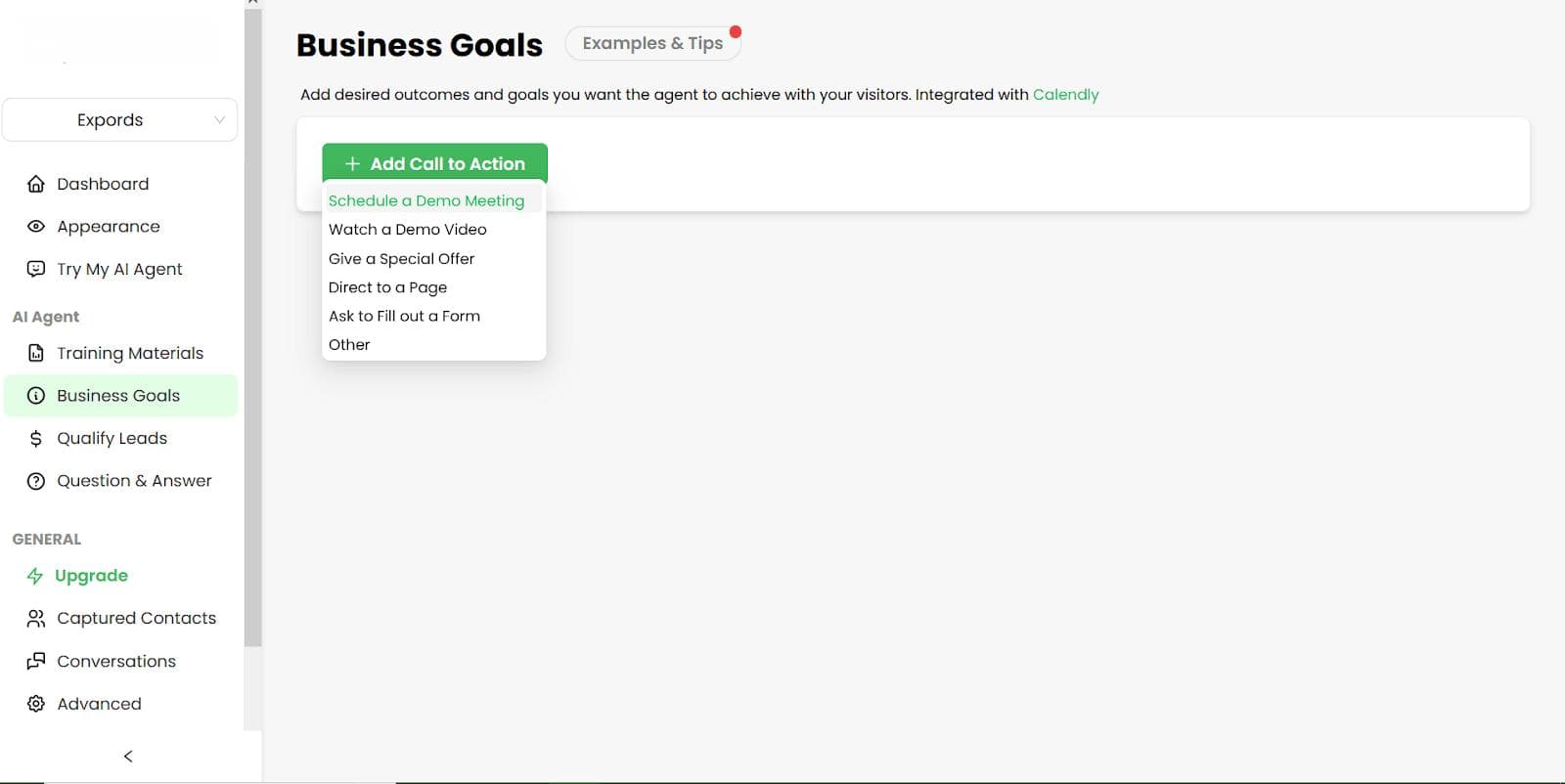
Task: Click the Advanced gear icon
Action: click(36, 704)
